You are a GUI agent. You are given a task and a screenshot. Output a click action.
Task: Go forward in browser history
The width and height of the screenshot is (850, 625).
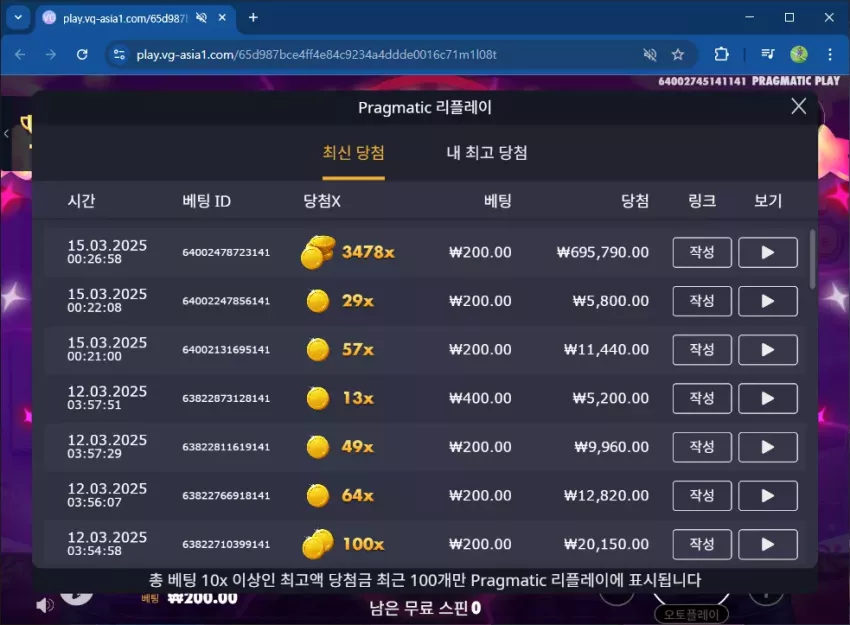(x=50, y=54)
